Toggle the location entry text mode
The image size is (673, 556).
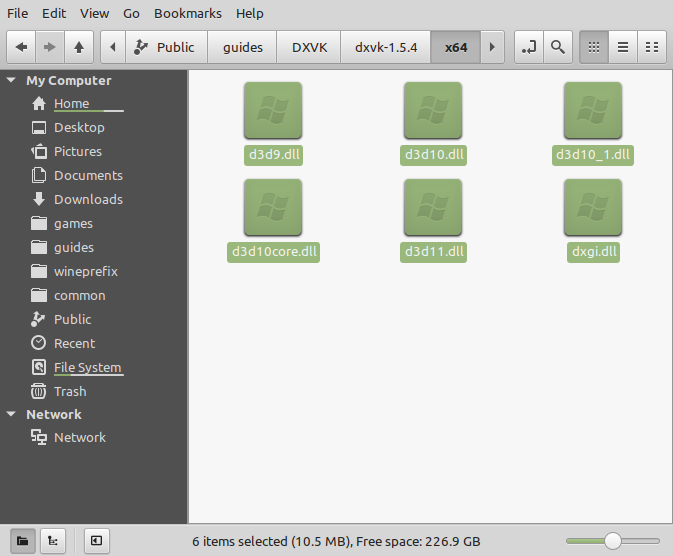[529, 47]
